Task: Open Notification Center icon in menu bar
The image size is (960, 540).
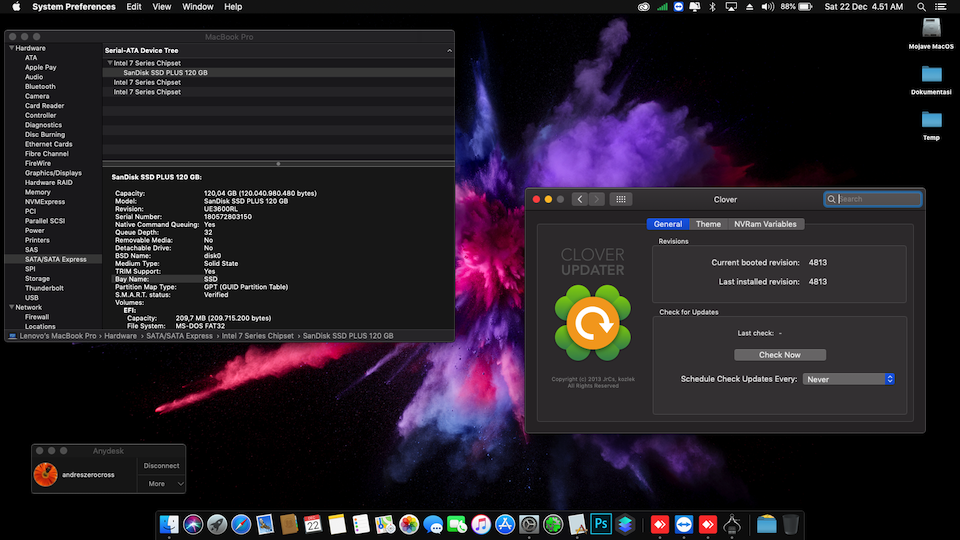Action: point(941,7)
